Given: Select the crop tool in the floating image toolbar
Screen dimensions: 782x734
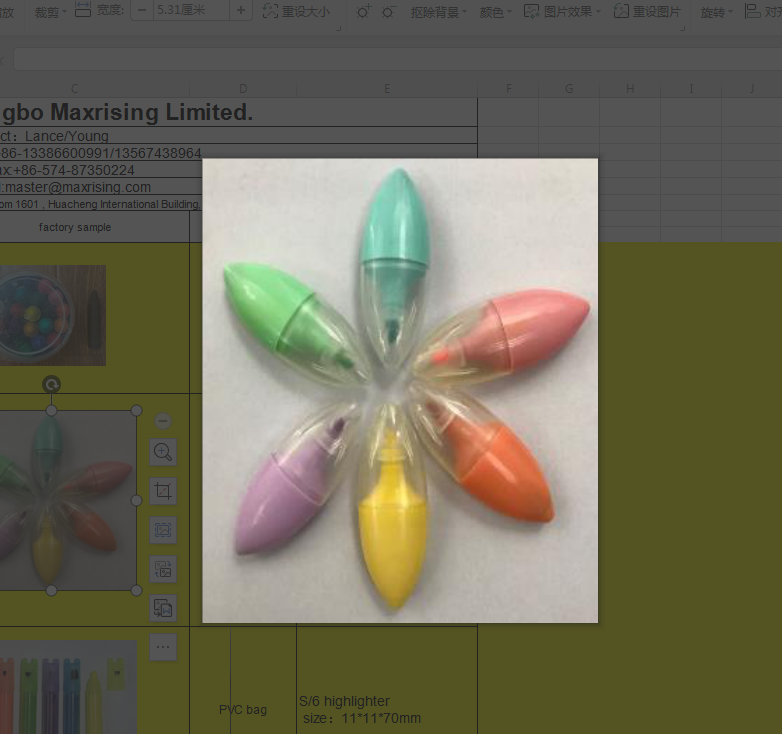Looking at the screenshot, I should [x=163, y=491].
